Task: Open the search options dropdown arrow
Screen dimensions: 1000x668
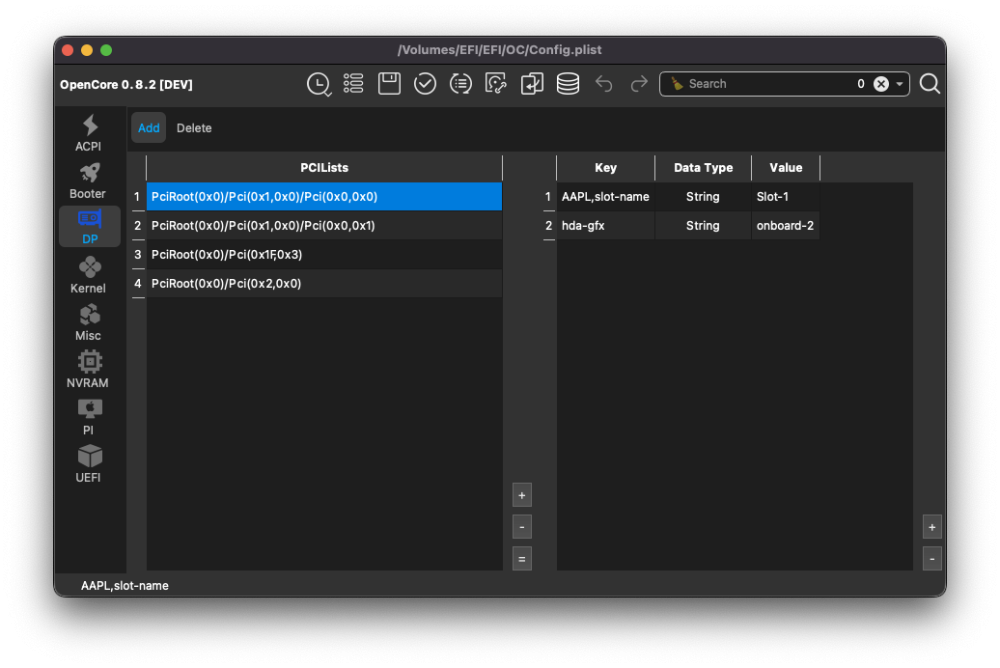Action: tap(900, 84)
